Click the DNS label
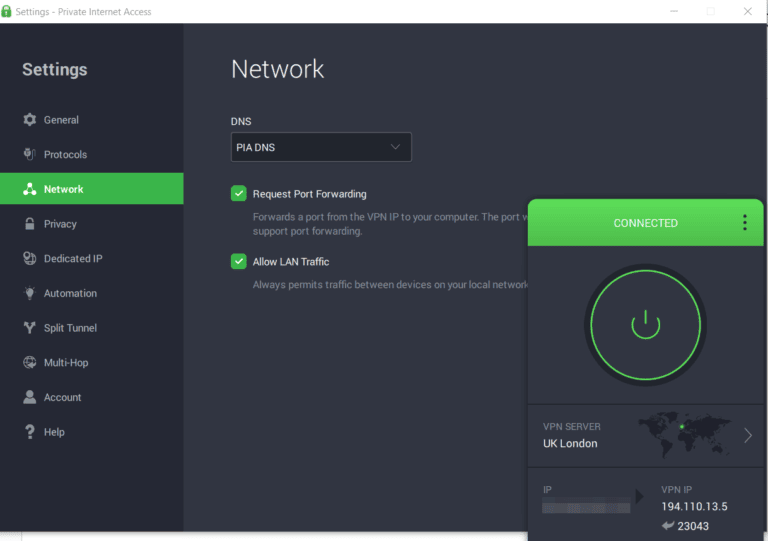Screen dimensions: 768x541 (x=241, y=121)
